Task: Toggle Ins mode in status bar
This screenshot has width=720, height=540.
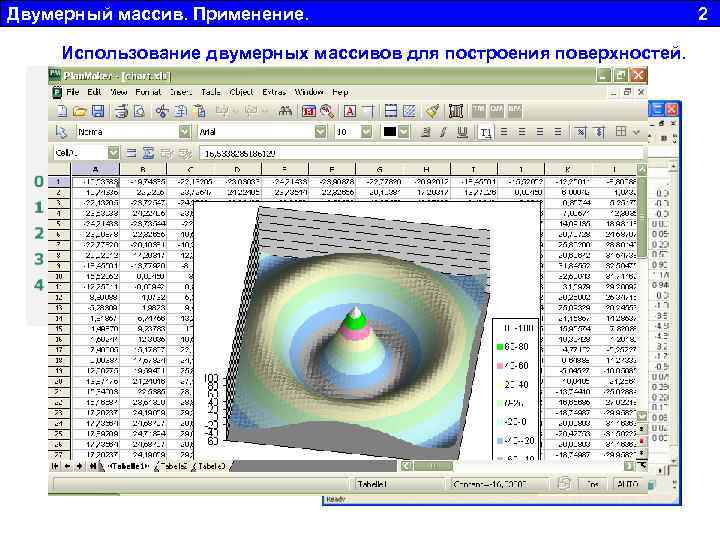Action: click(x=593, y=484)
